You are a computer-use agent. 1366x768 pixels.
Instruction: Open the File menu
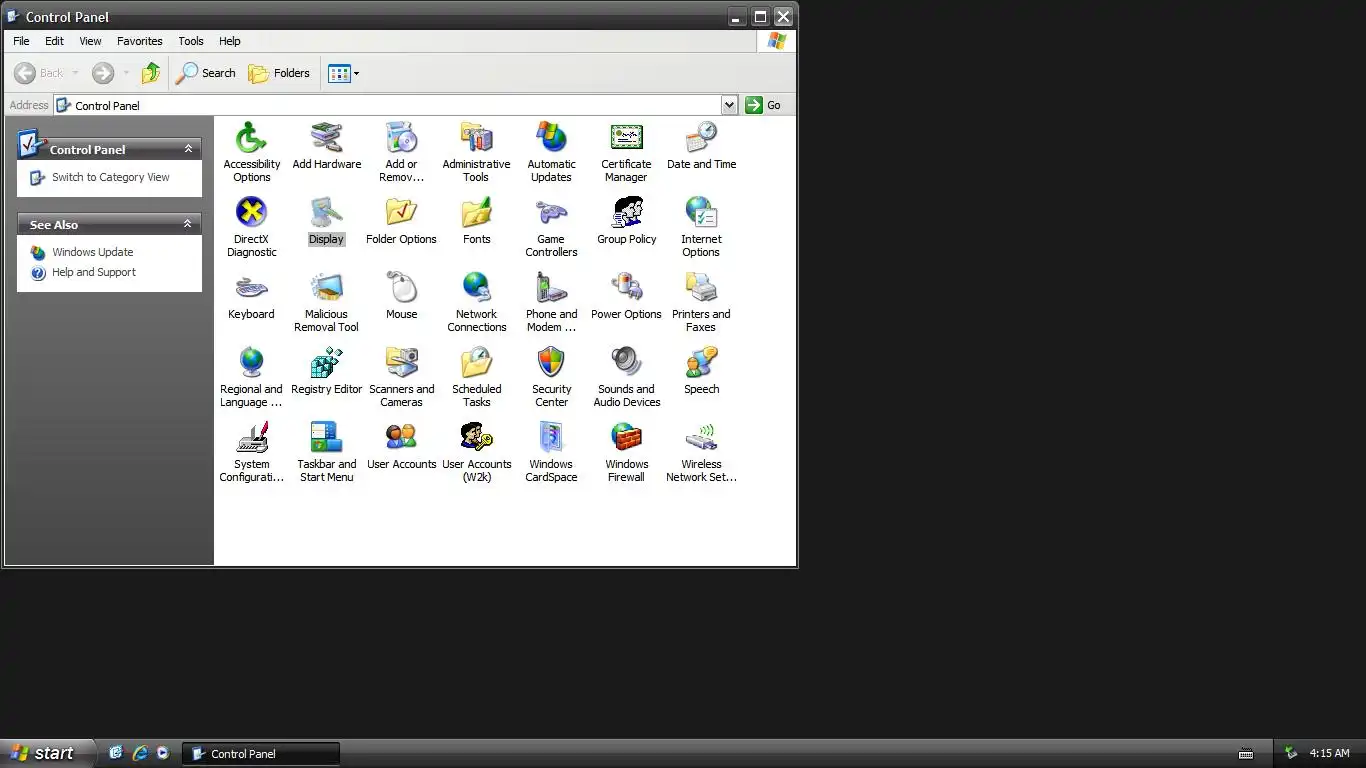[21, 41]
